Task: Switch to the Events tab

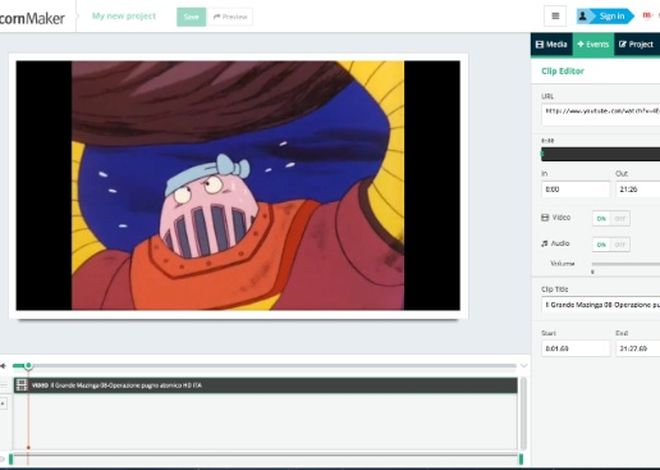Action: (593, 44)
